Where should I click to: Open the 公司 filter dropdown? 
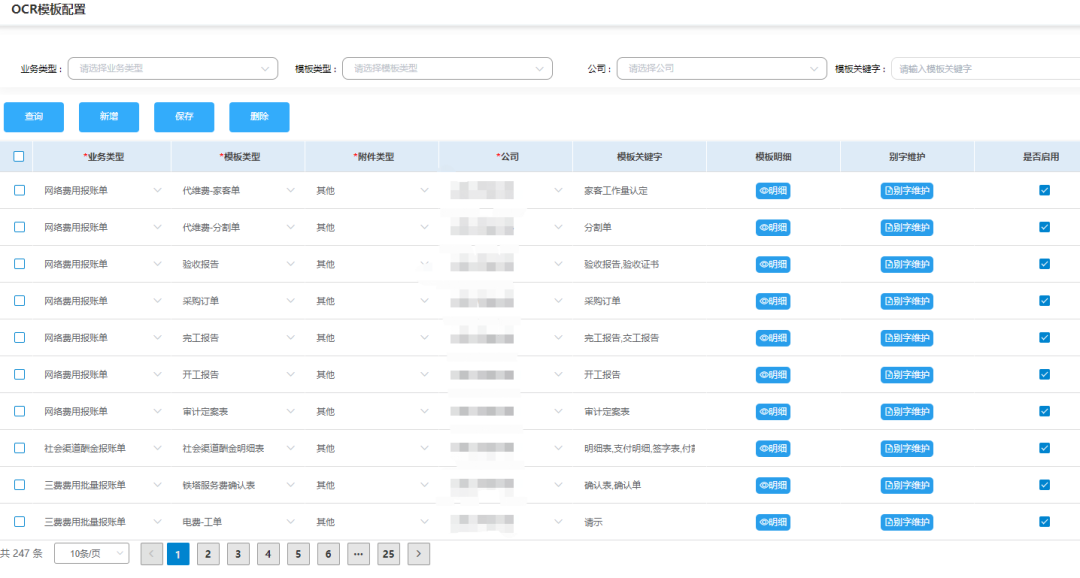(721, 69)
